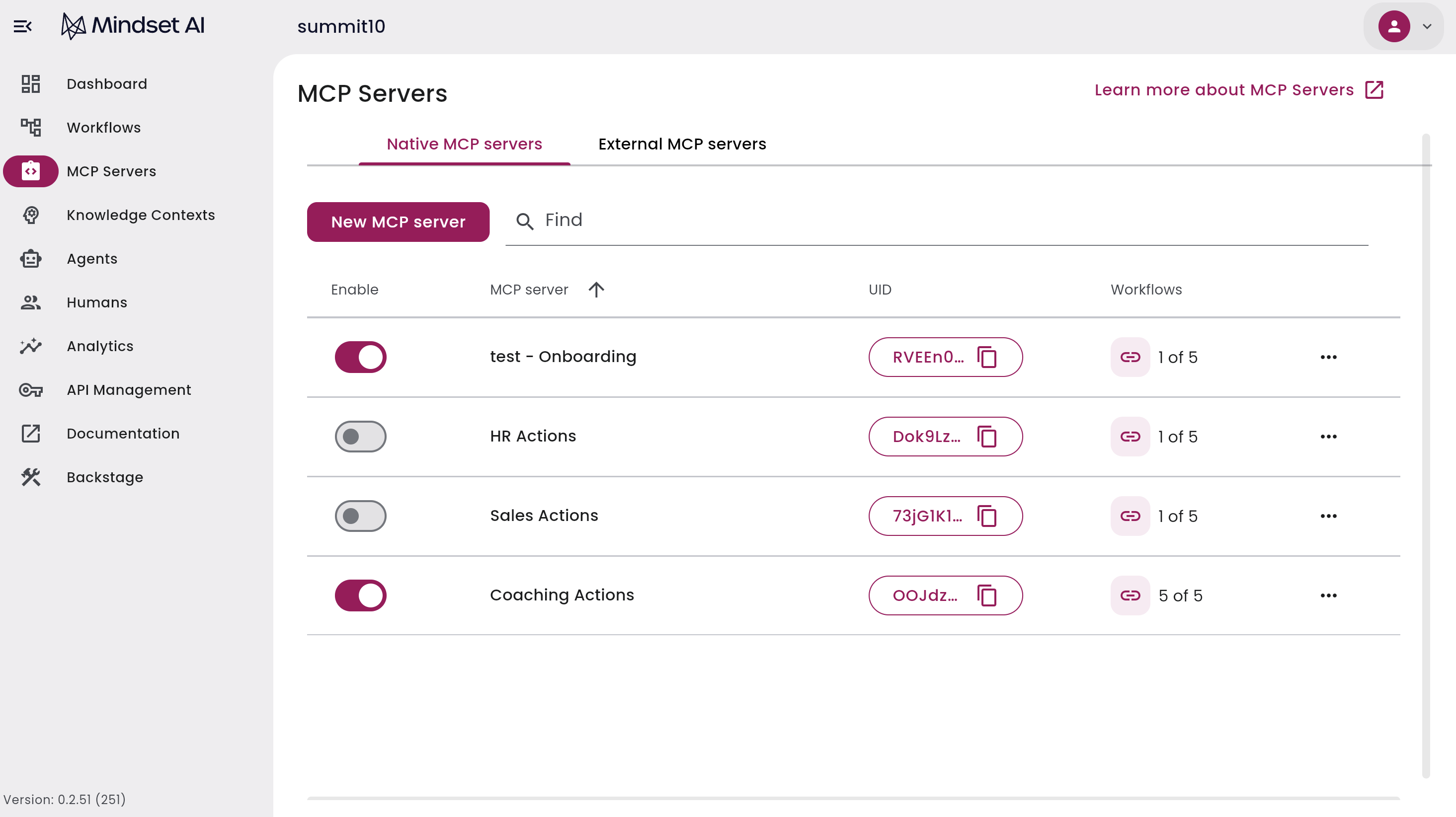The height and width of the screenshot is (817, 1456).
Task: Click the search magnifier icon
Action: point(525,222)
